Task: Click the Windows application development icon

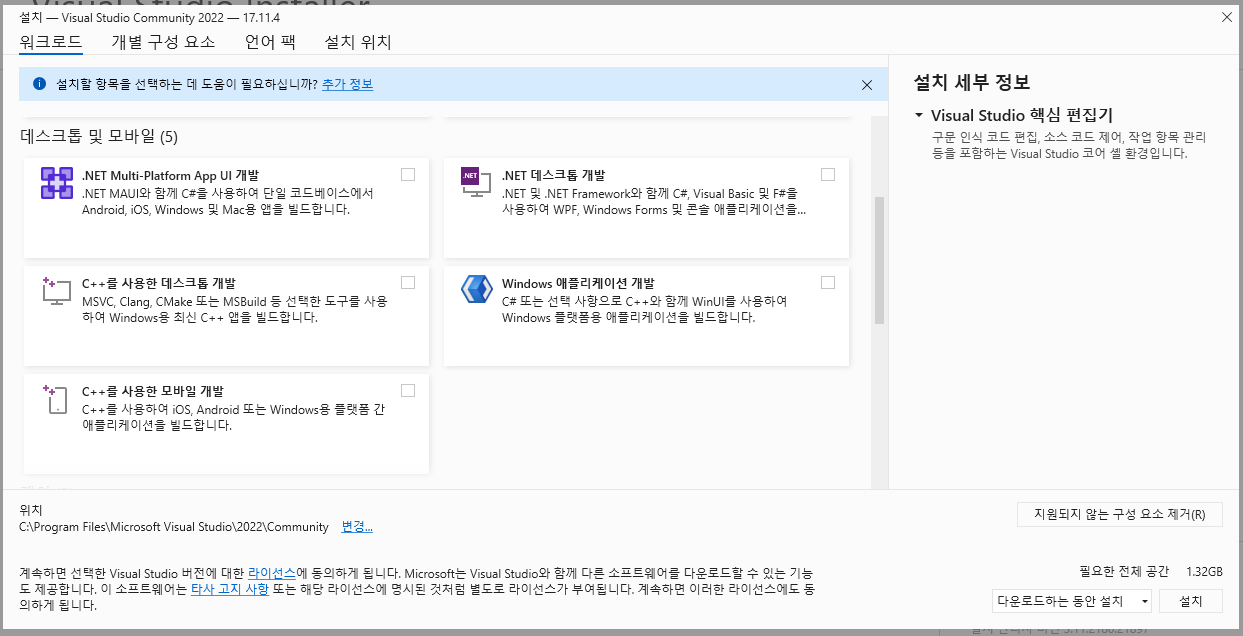Action: click(477, 290)
